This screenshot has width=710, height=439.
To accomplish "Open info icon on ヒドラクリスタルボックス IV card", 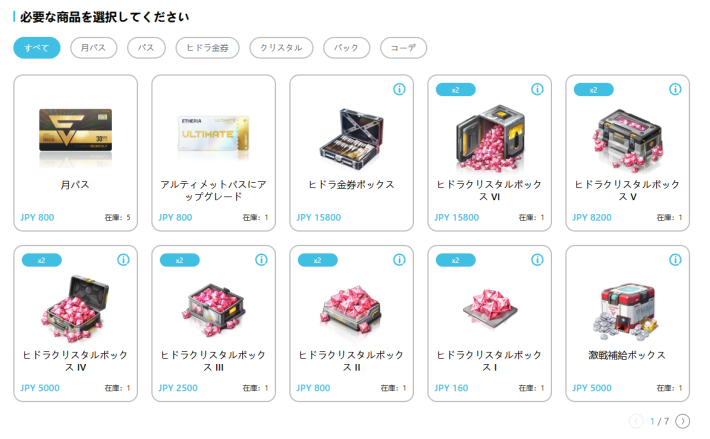I will (123, 260).
